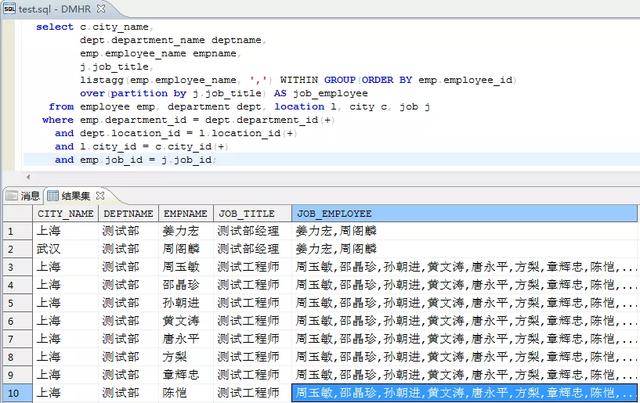
Task: Place cursor on the from employee emp line
Action: 239,107
